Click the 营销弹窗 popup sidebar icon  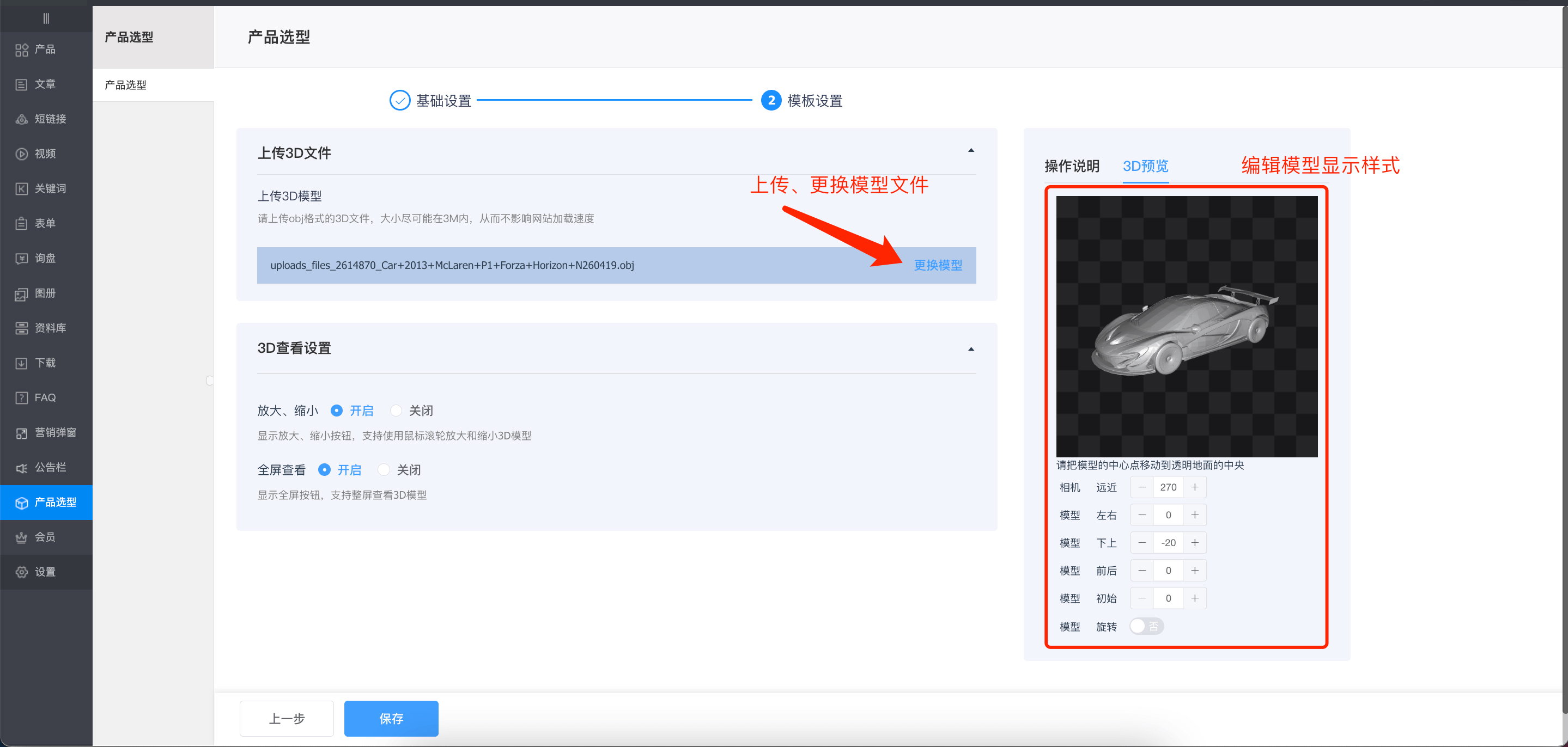21,432
